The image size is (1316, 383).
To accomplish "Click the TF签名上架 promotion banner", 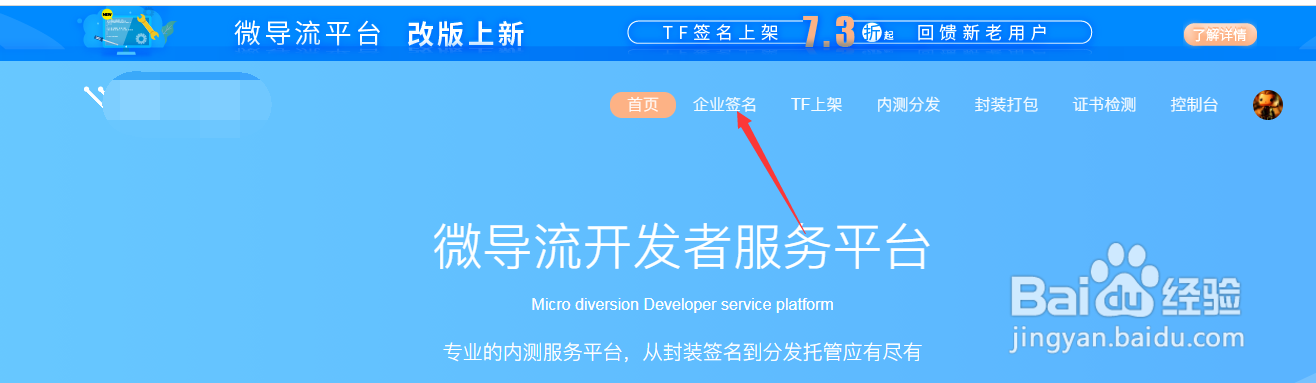I will (859, 33).
